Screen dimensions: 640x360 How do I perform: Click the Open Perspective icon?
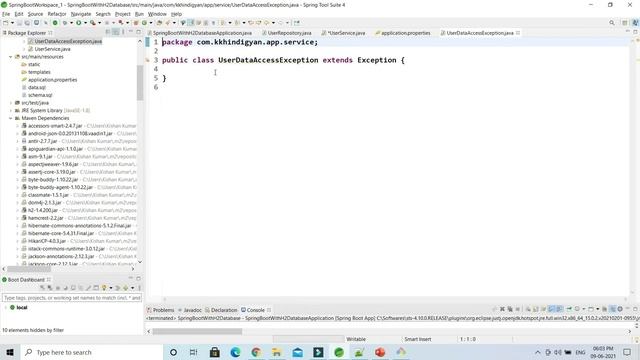pos(625,23)
